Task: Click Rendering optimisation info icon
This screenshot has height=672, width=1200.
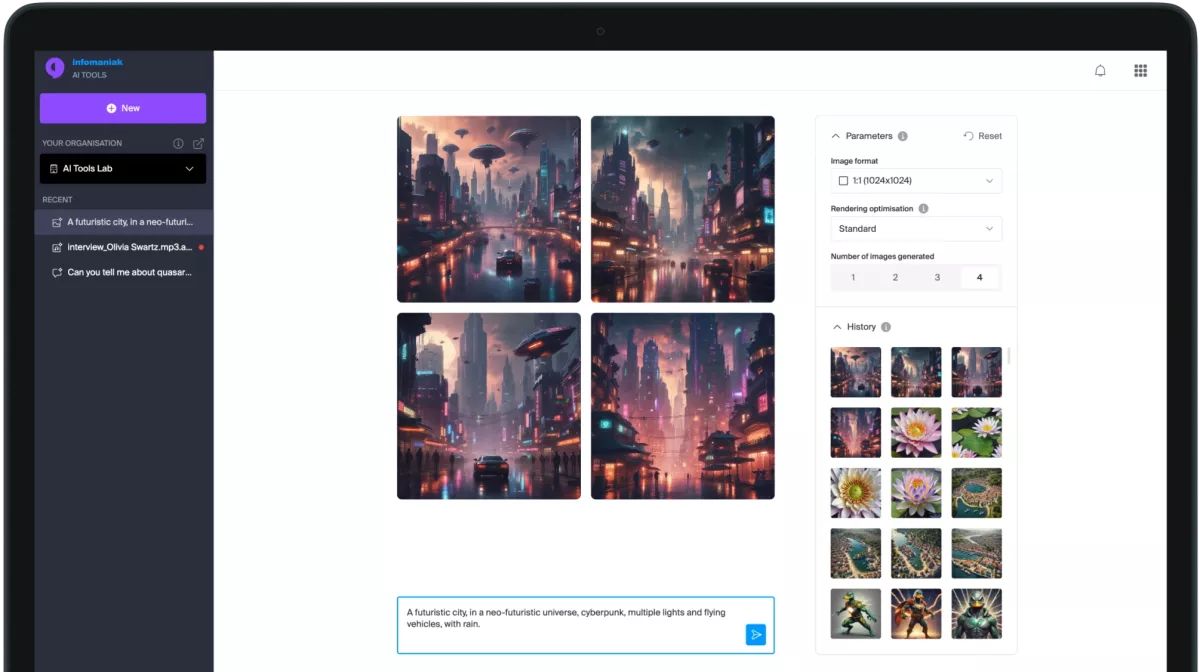Action: point(923,209)
